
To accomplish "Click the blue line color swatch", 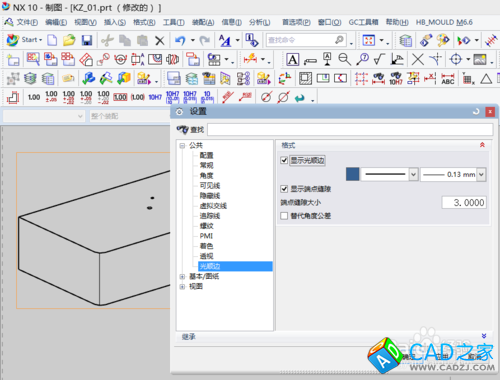I will pos(353,174).
